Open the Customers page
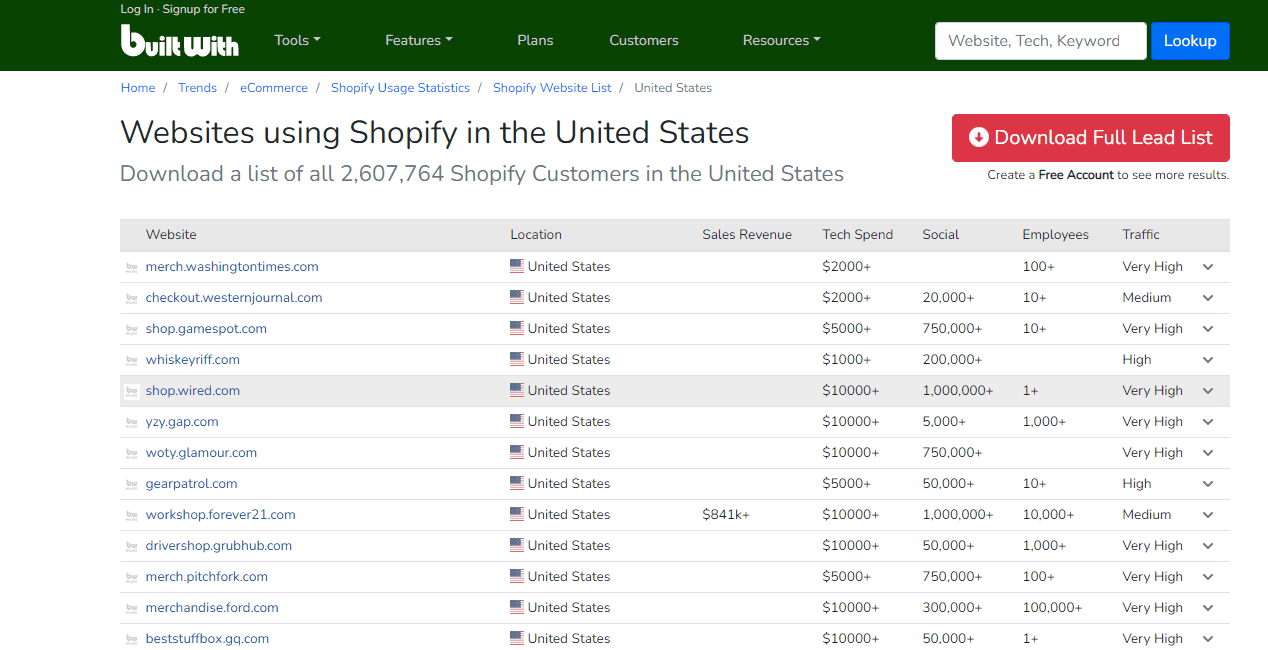Screen dimensions: 1268x650 [643, 40]
